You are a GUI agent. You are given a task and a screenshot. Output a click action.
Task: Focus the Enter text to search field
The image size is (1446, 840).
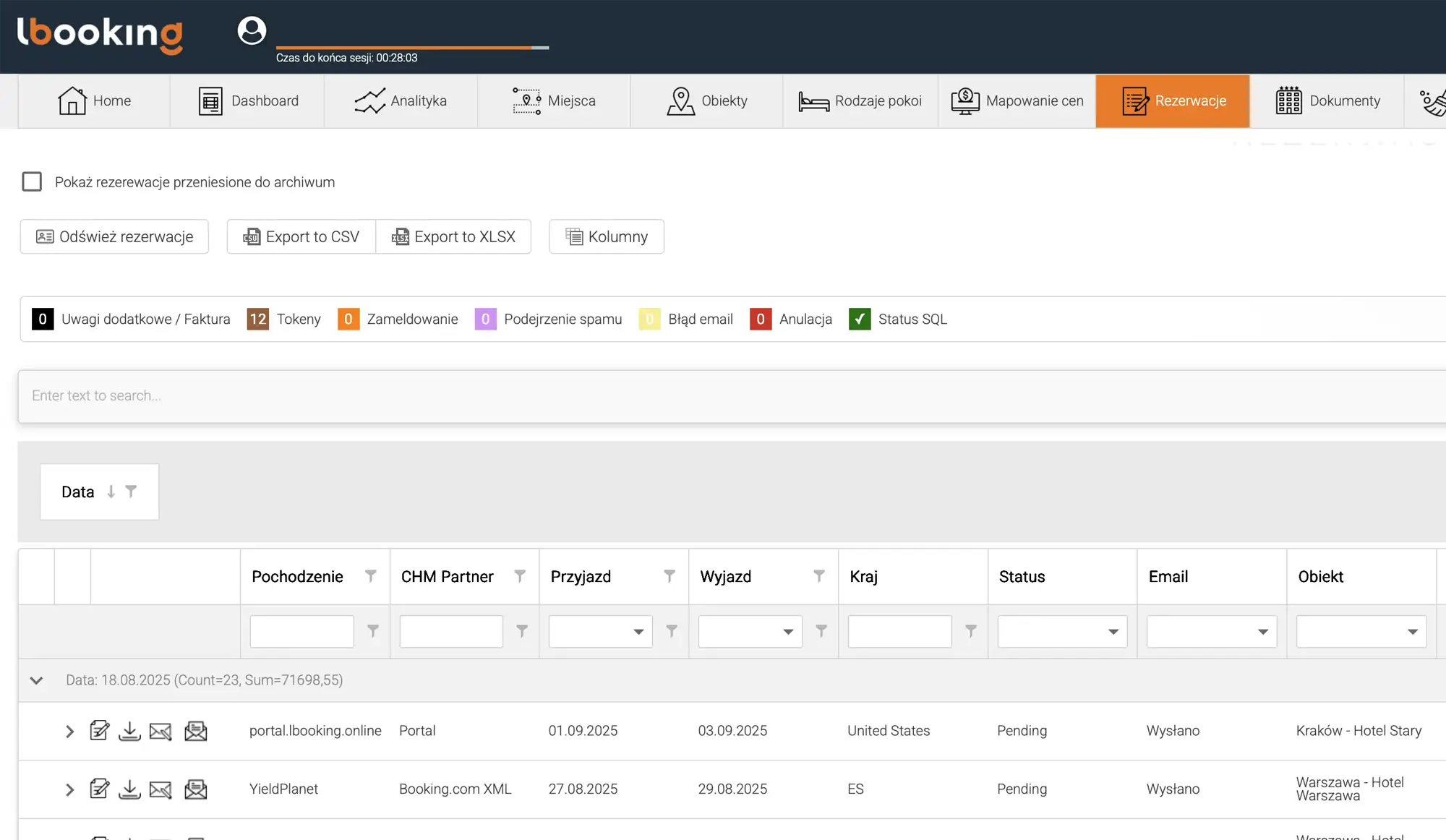(732, 396)
